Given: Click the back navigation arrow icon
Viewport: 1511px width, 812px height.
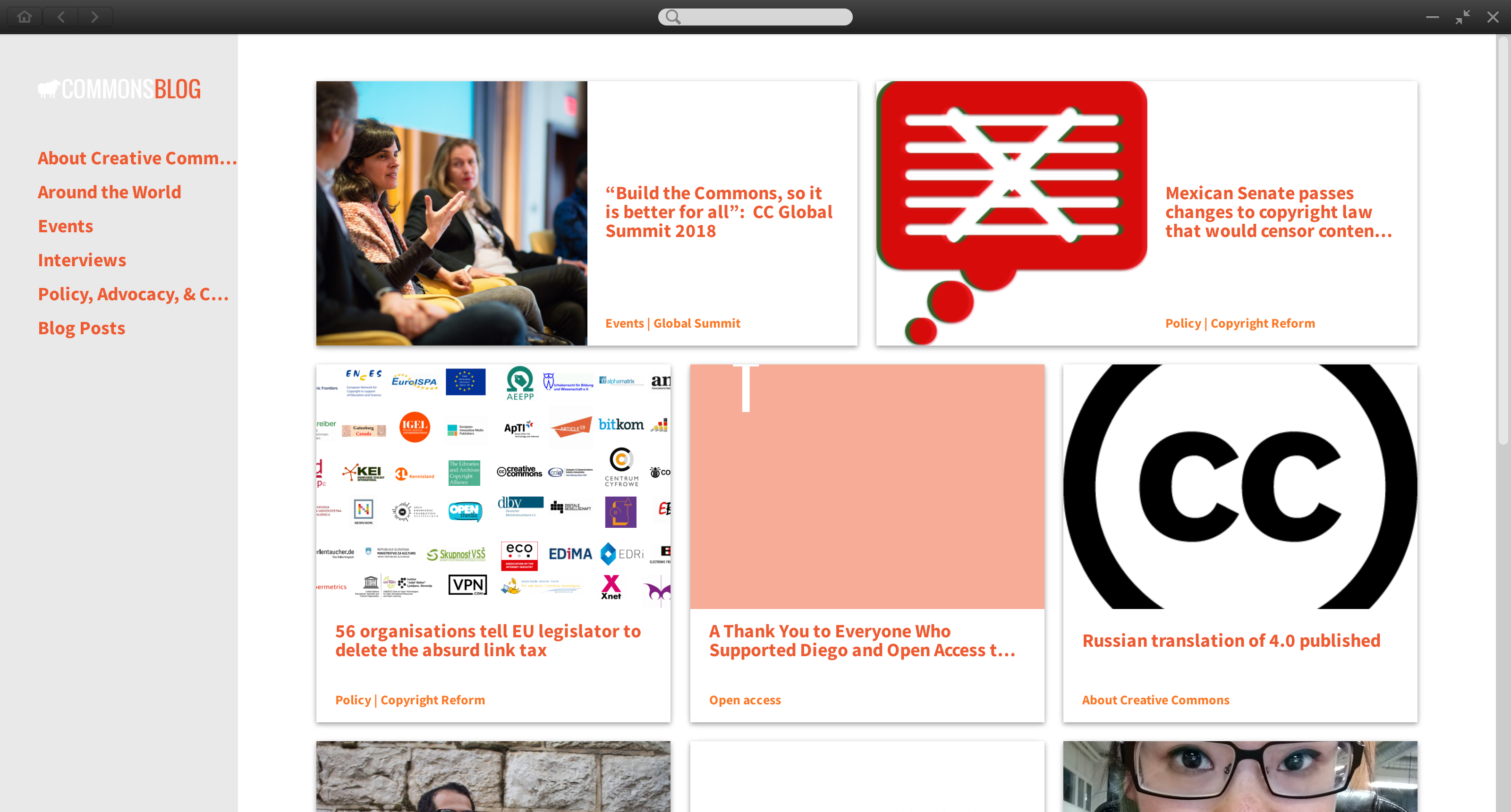Looking at the screenshot, I should [61, 17].
